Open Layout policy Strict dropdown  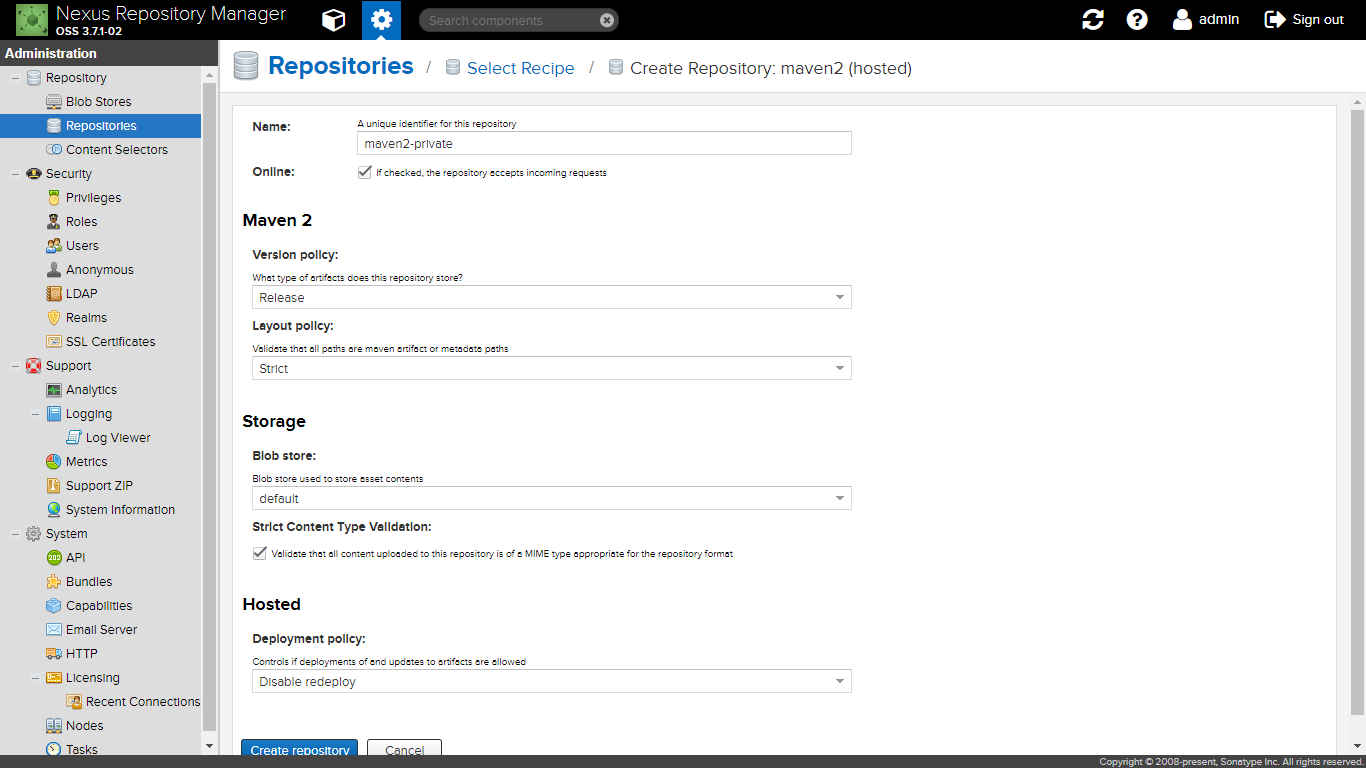pyautogui.click(x=552, y=368)
